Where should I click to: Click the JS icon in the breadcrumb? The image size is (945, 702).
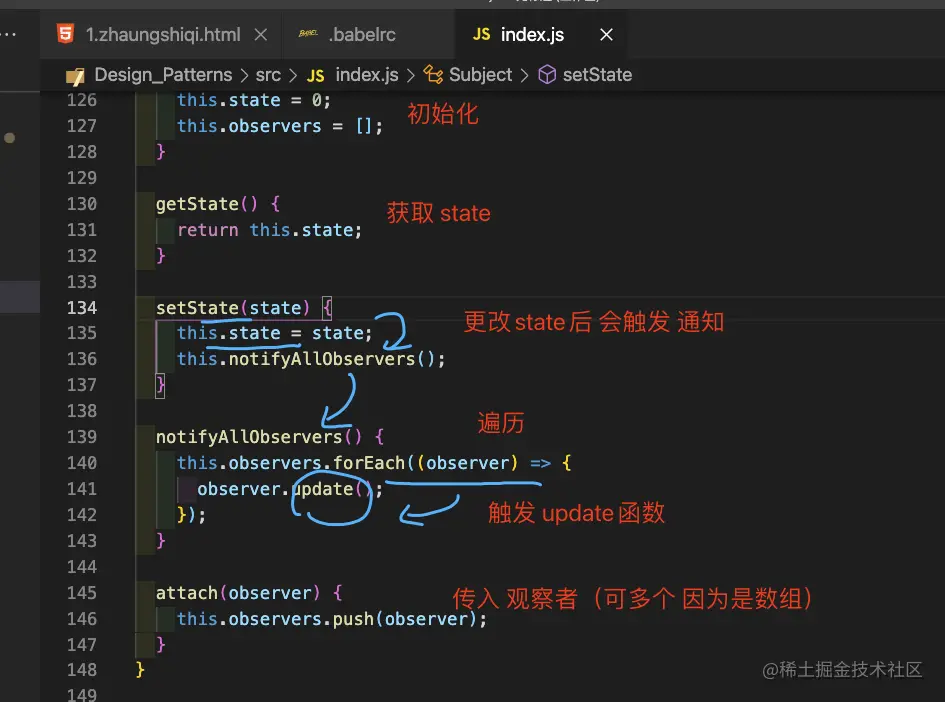click(x=315, y=76)
